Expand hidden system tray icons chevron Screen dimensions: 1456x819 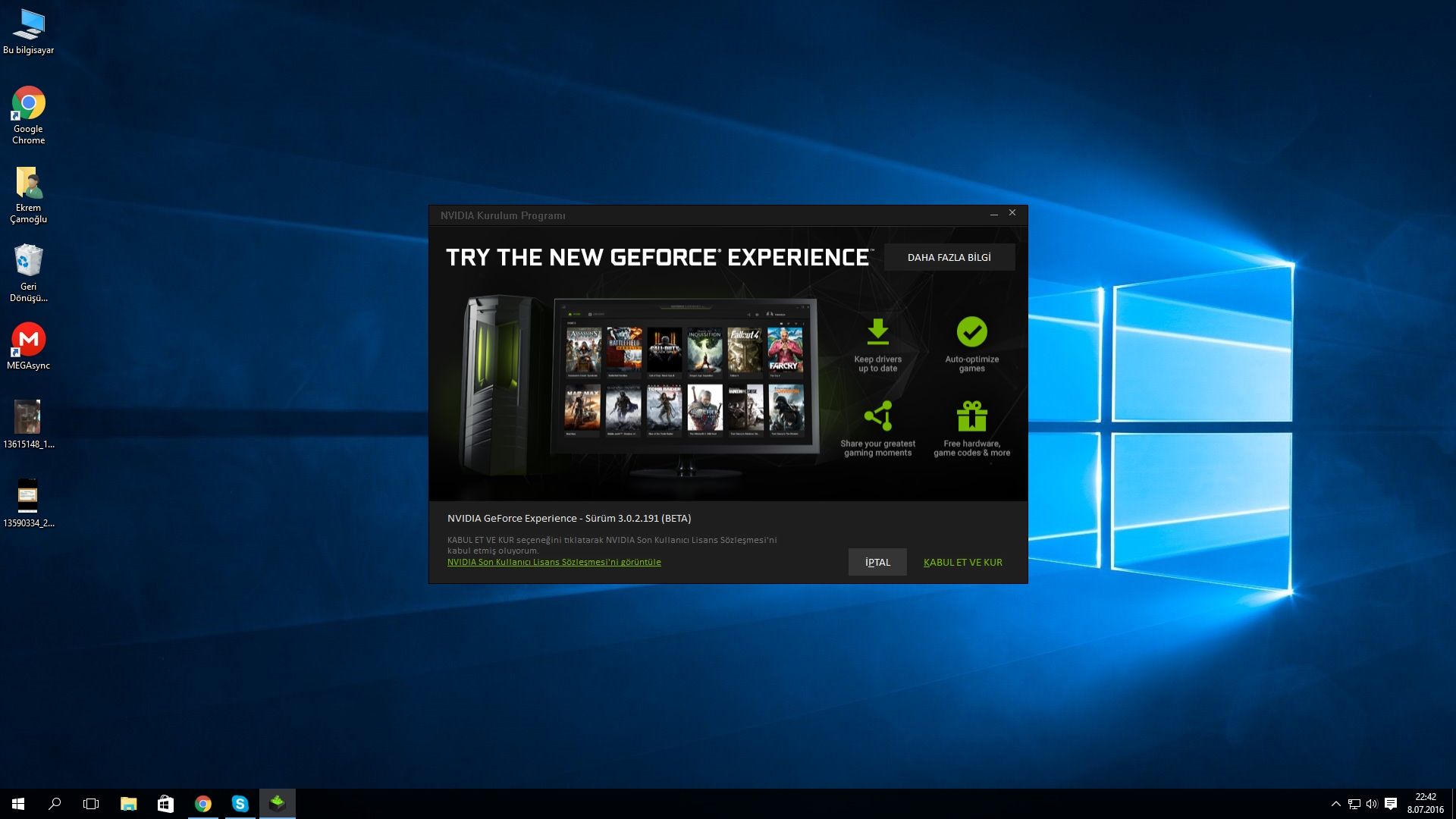click(1335, 804)
